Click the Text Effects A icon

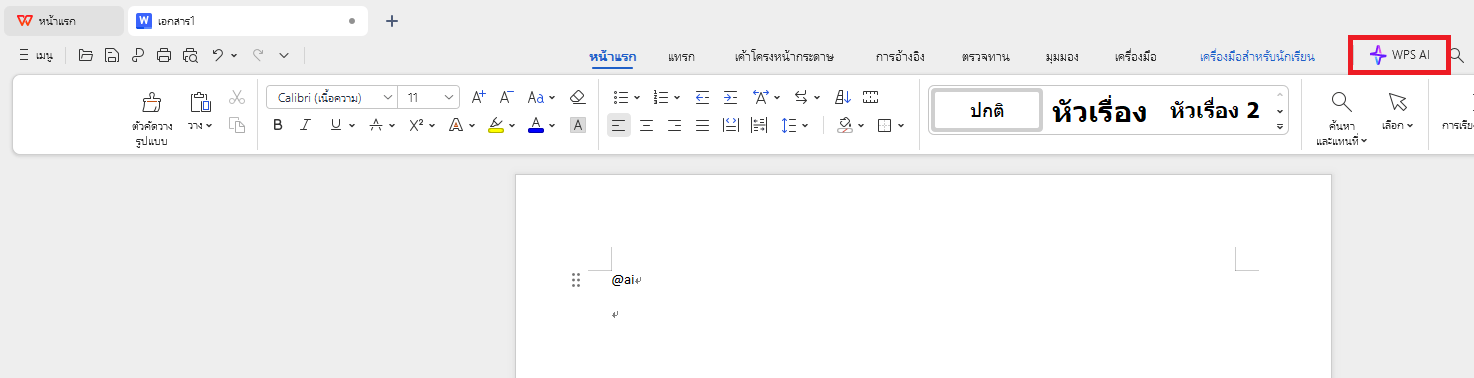pos(455,125)
